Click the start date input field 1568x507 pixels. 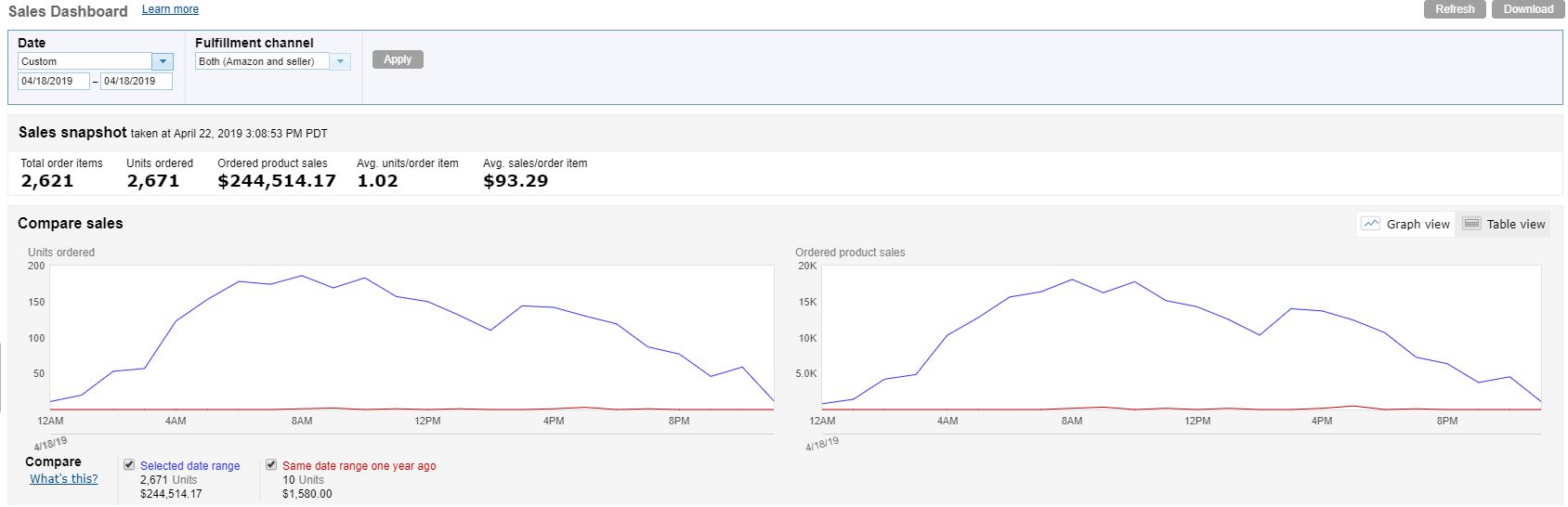click(x=53, y=81)
